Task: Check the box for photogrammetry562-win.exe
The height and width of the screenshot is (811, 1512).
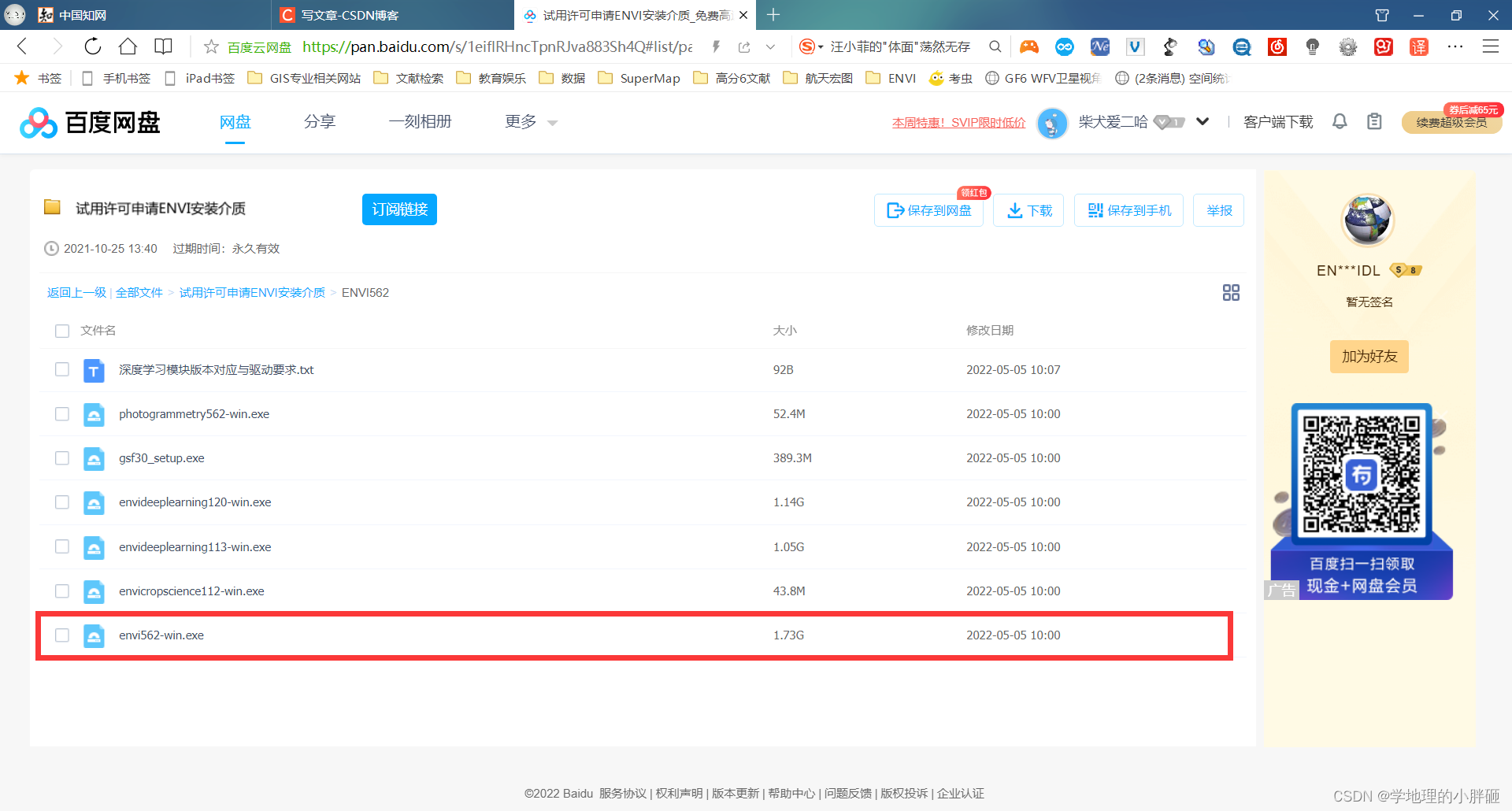Action: click(62, 414)
